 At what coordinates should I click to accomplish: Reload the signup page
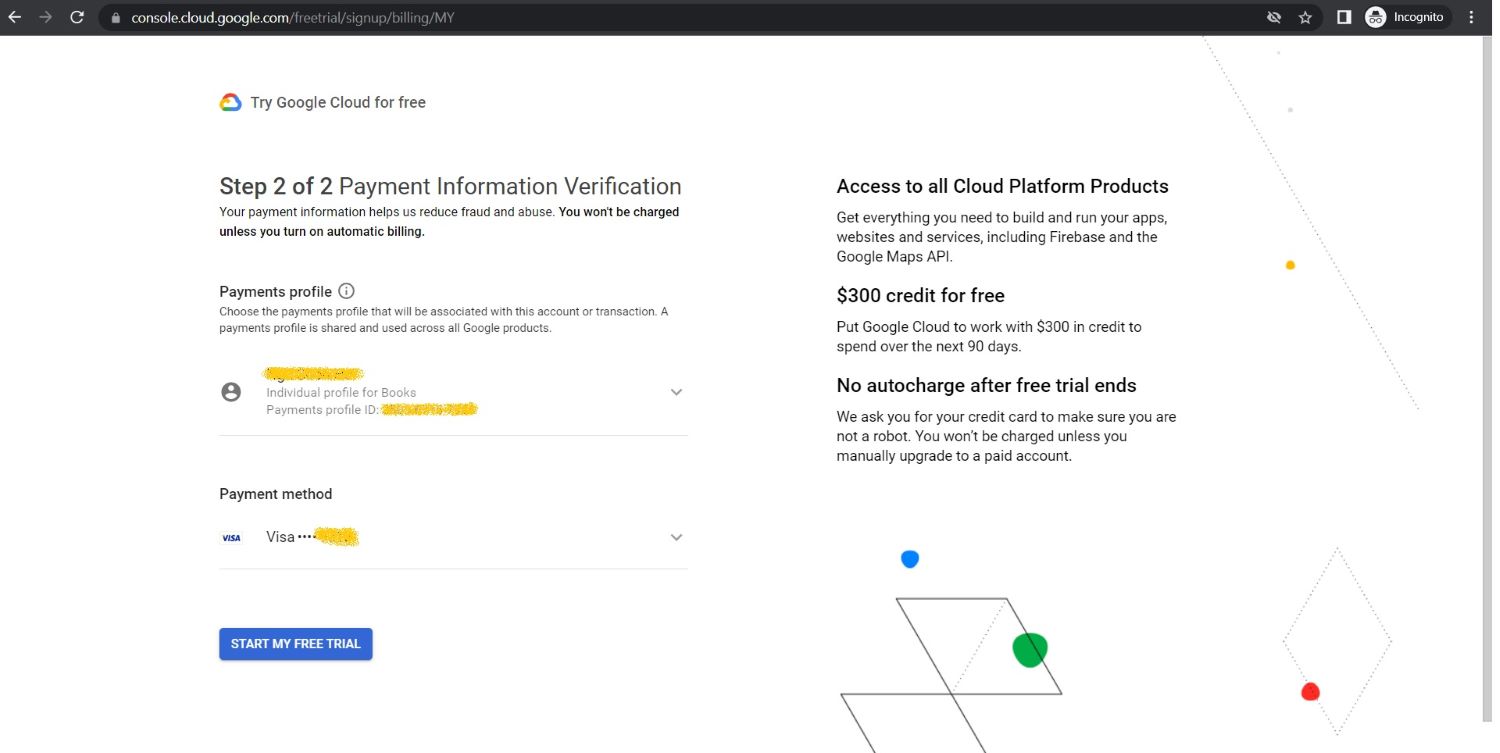coord(77,17)
